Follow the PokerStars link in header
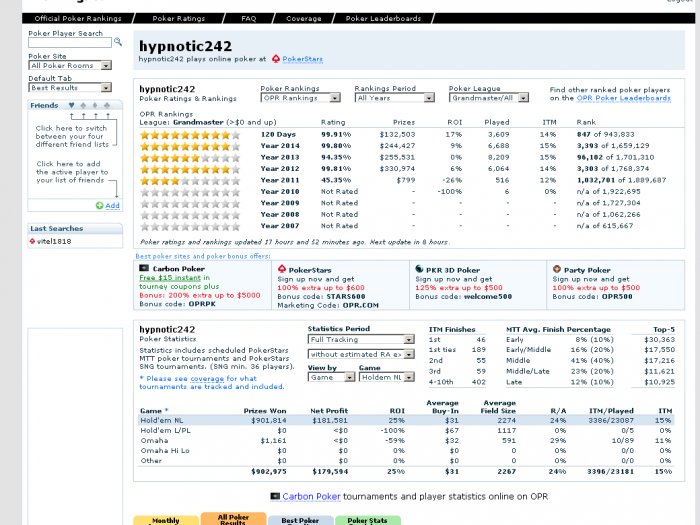The width and height of the screenshot is (700, 525). pyautogui.click(x=302, y=59)
